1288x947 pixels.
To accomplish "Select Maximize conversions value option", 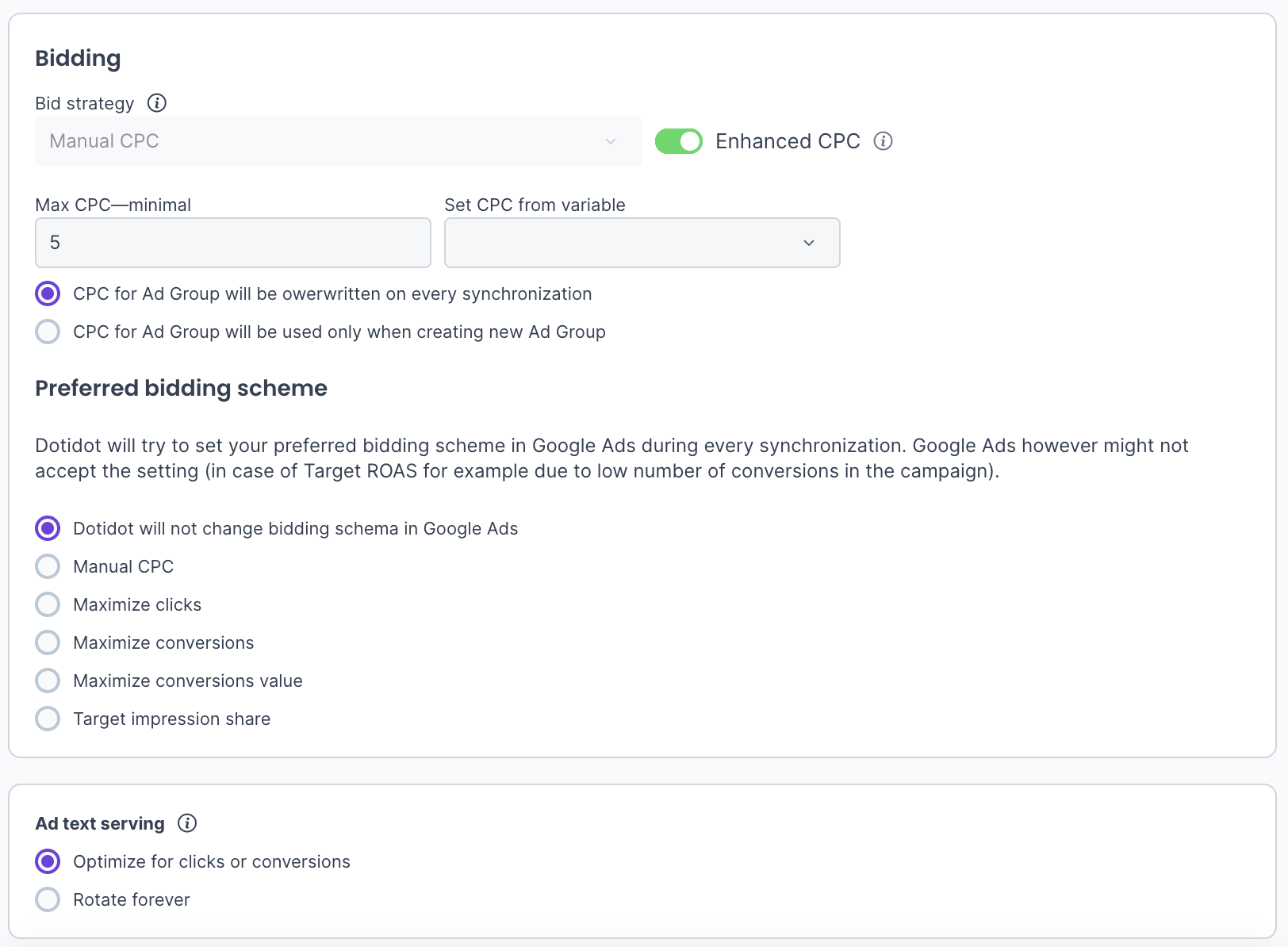I will tap(48, 681).
